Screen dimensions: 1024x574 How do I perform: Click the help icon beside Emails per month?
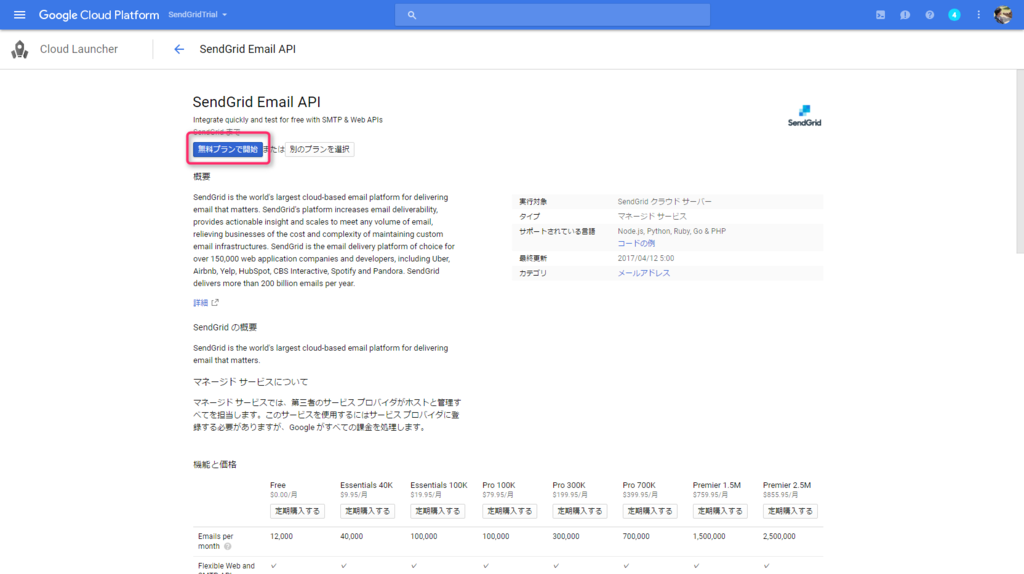pyautogui.click(x=227, y=547)
